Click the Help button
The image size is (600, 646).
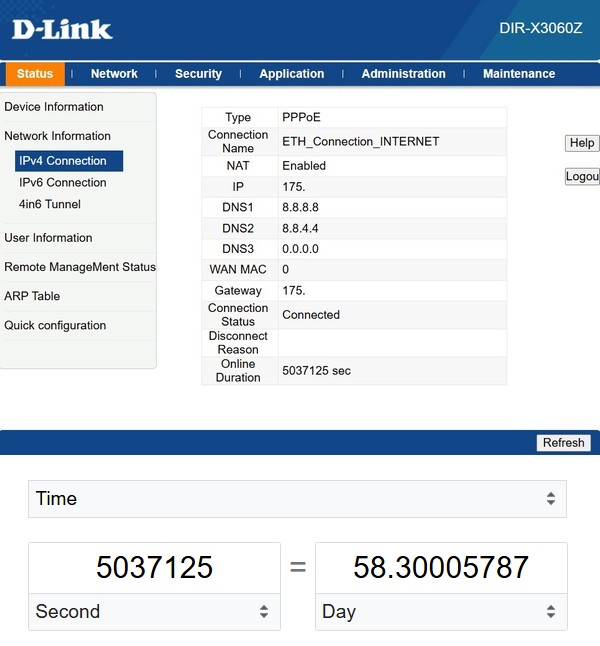581,143
